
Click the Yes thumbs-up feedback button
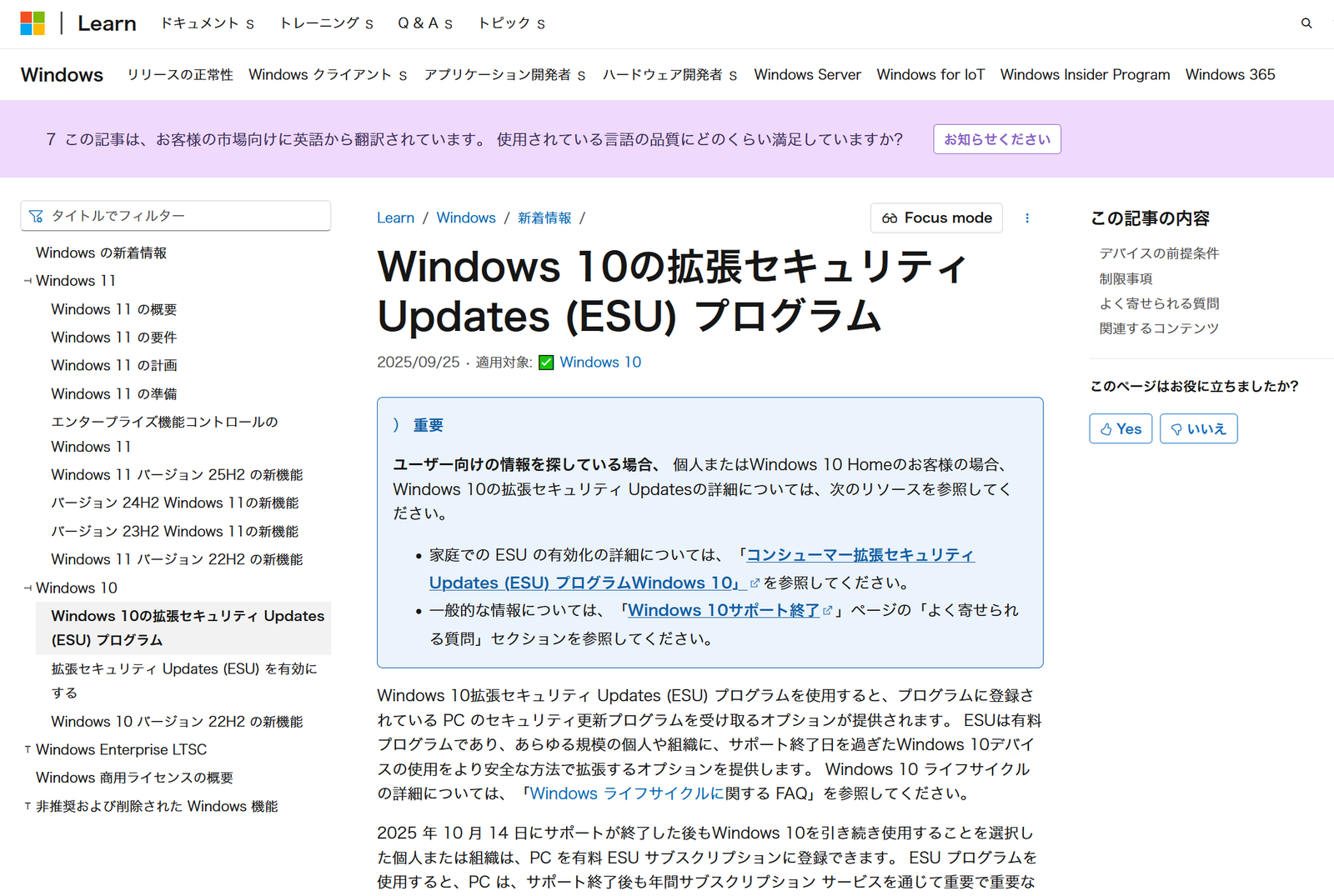(x=1120, y=428)
